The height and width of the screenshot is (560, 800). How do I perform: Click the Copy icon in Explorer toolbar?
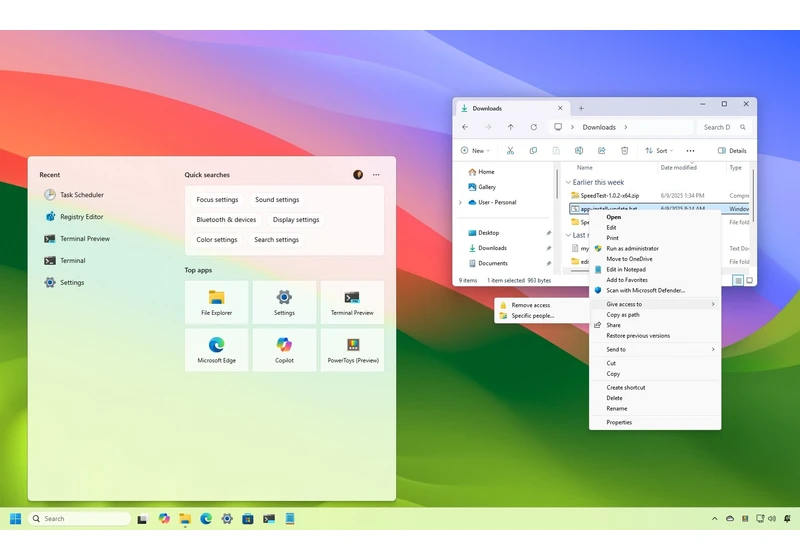click(533, 150)
